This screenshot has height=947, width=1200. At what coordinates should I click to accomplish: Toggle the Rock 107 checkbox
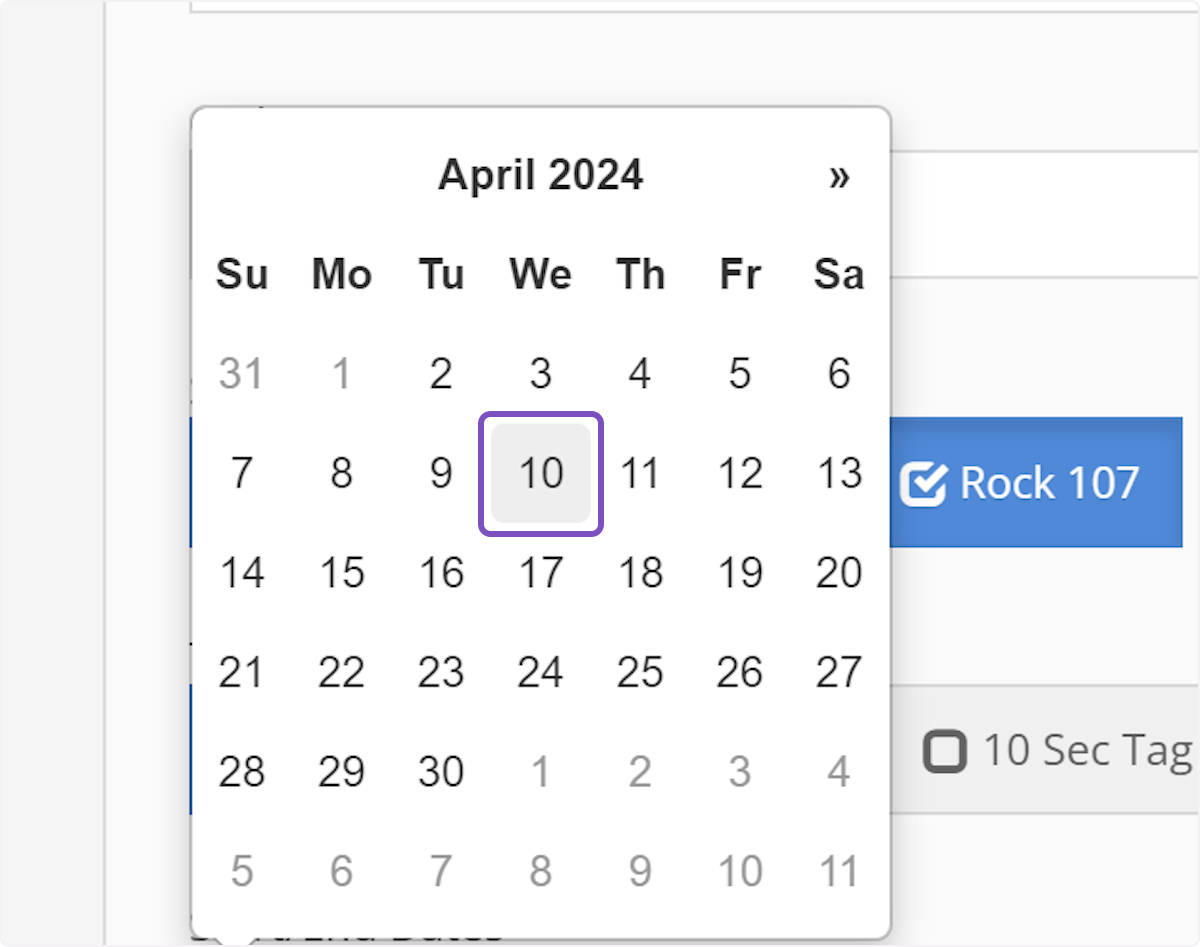click(x=923, y=484)
